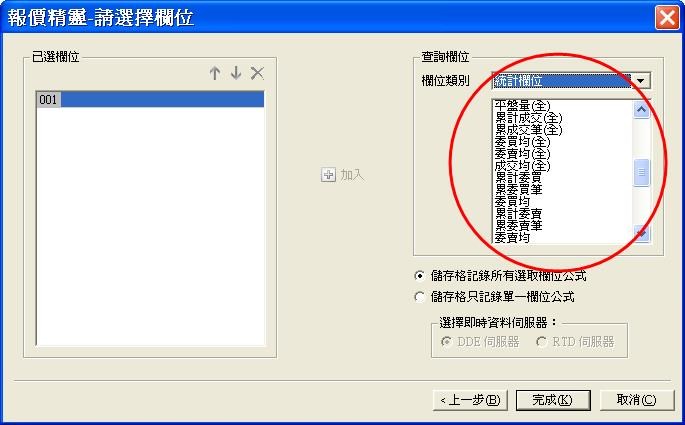Select row 001 in 已選欄位 list
The image size is (685, 425).
150,99
